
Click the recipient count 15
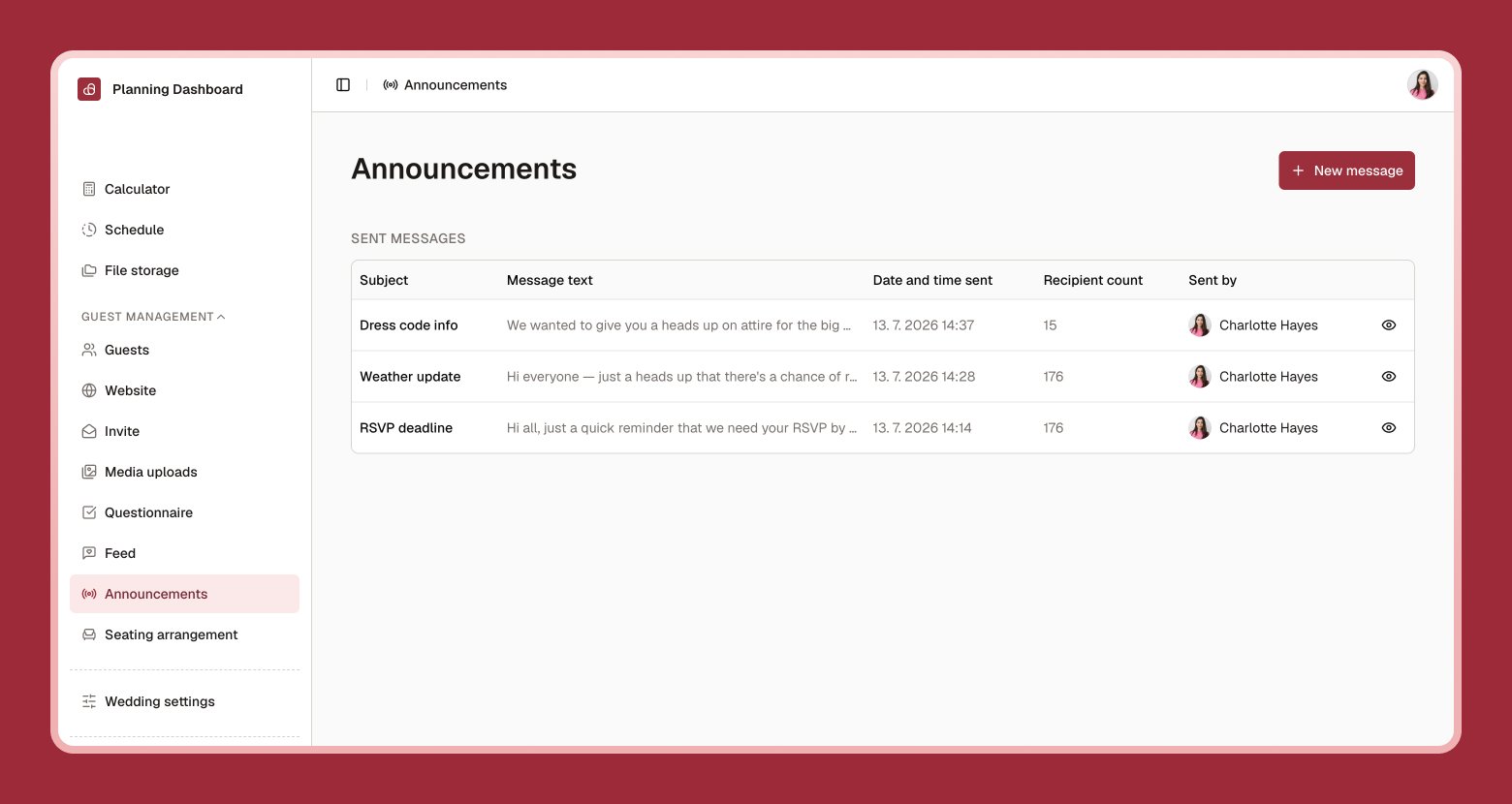[x=1051, y=325]
